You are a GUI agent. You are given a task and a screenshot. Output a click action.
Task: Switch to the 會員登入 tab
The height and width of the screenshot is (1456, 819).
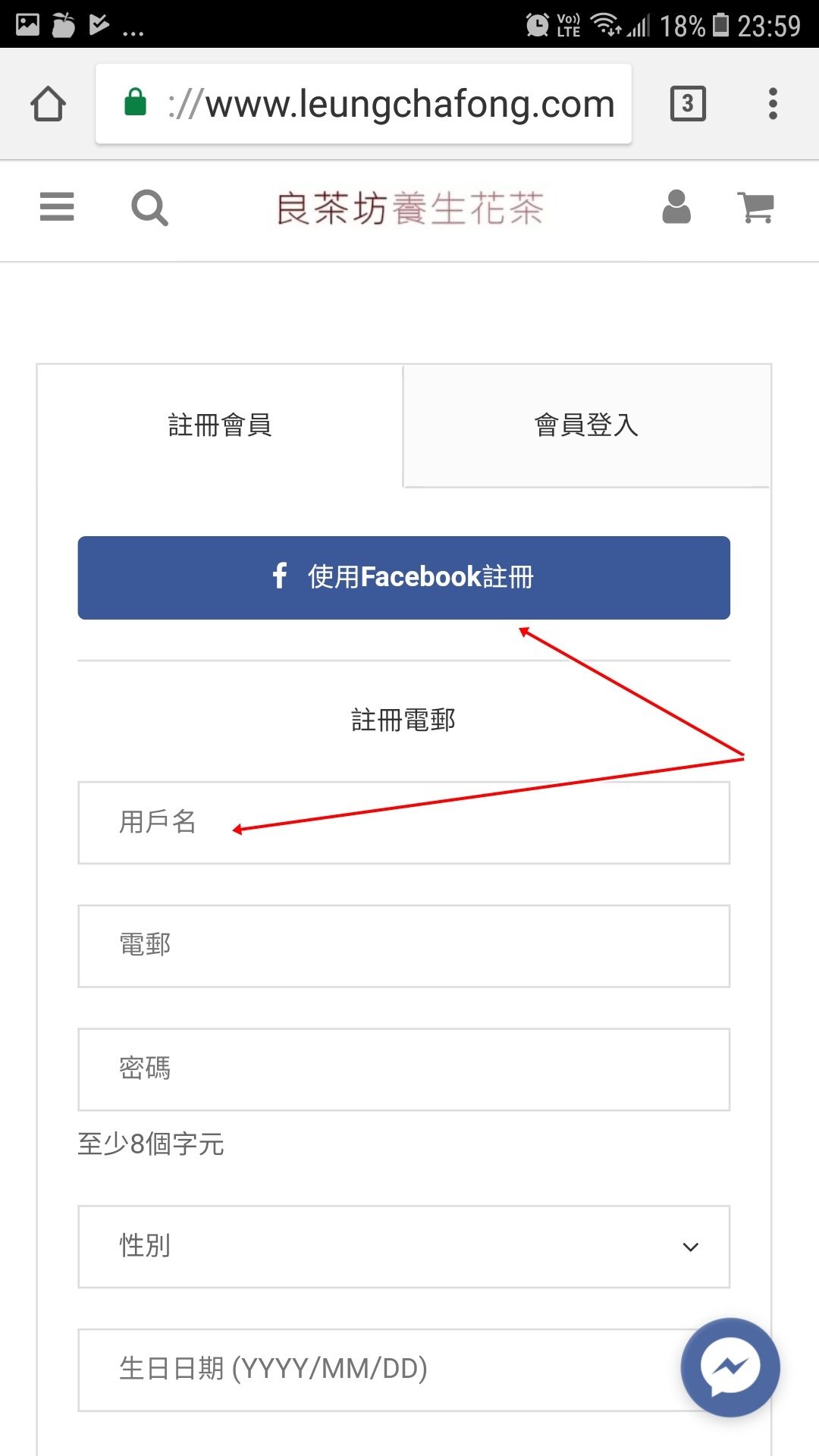tap(586, 425)
